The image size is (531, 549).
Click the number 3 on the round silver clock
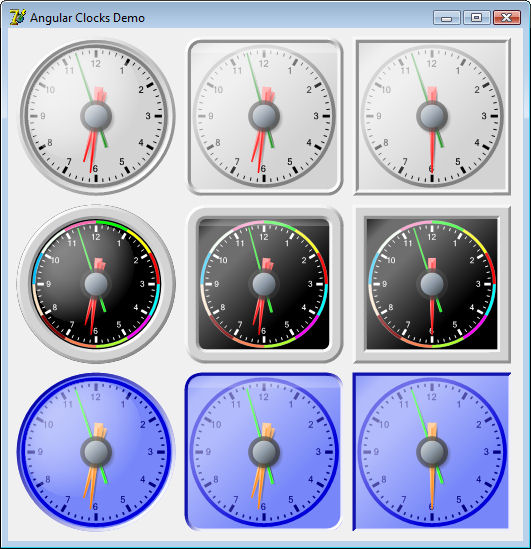click(148, 116)
